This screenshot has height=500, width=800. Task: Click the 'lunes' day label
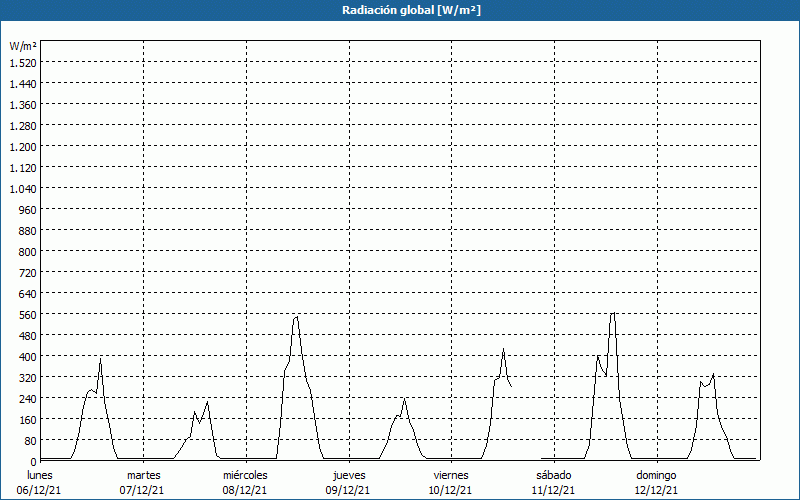(x=40, y=475)
